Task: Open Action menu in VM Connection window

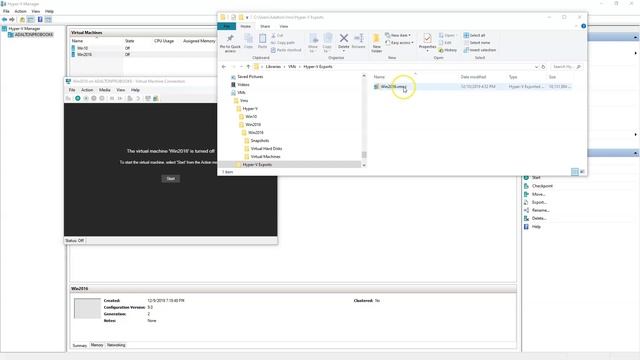Action: (87, 90)
